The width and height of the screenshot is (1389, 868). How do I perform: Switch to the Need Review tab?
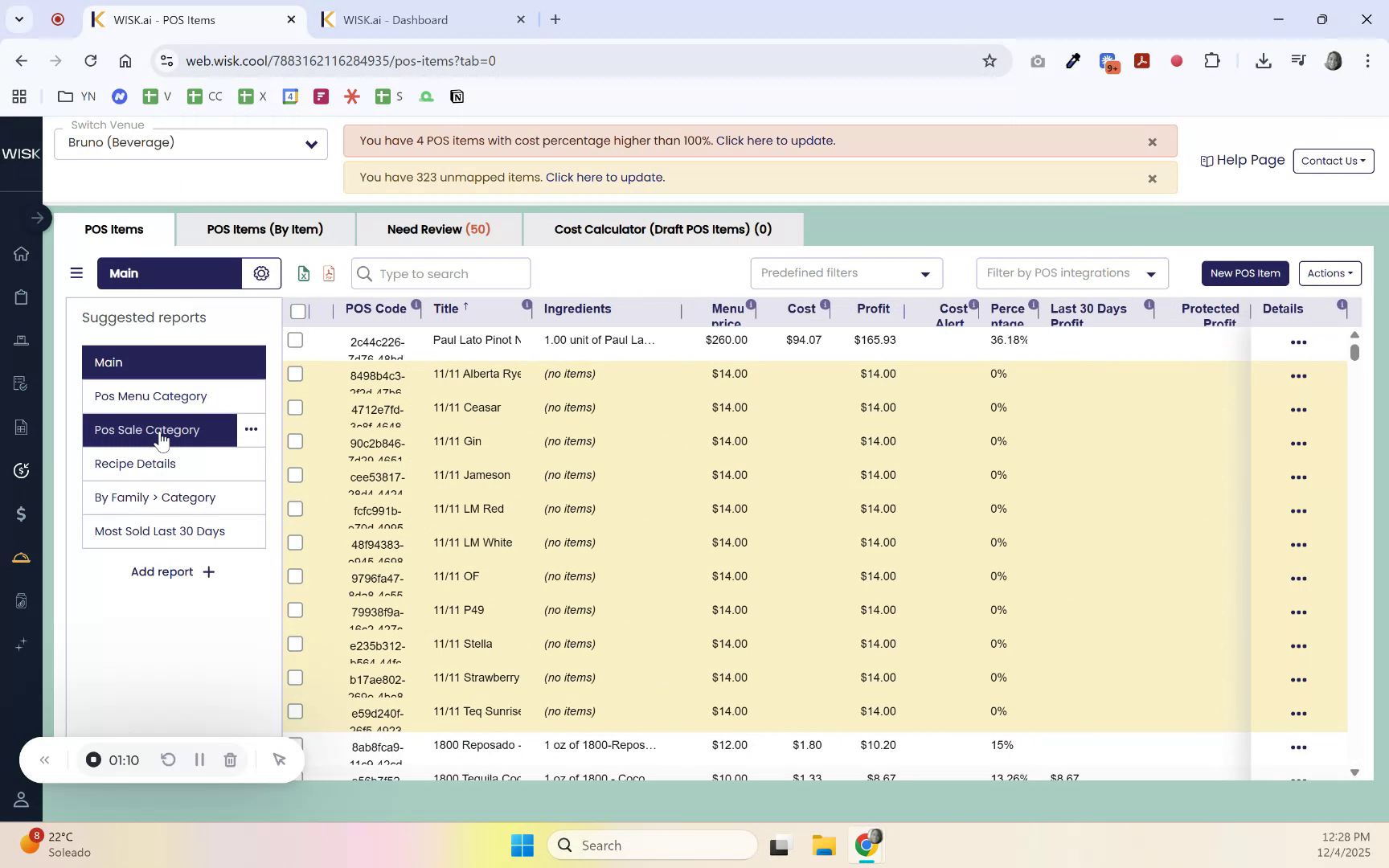click(439, 229)
